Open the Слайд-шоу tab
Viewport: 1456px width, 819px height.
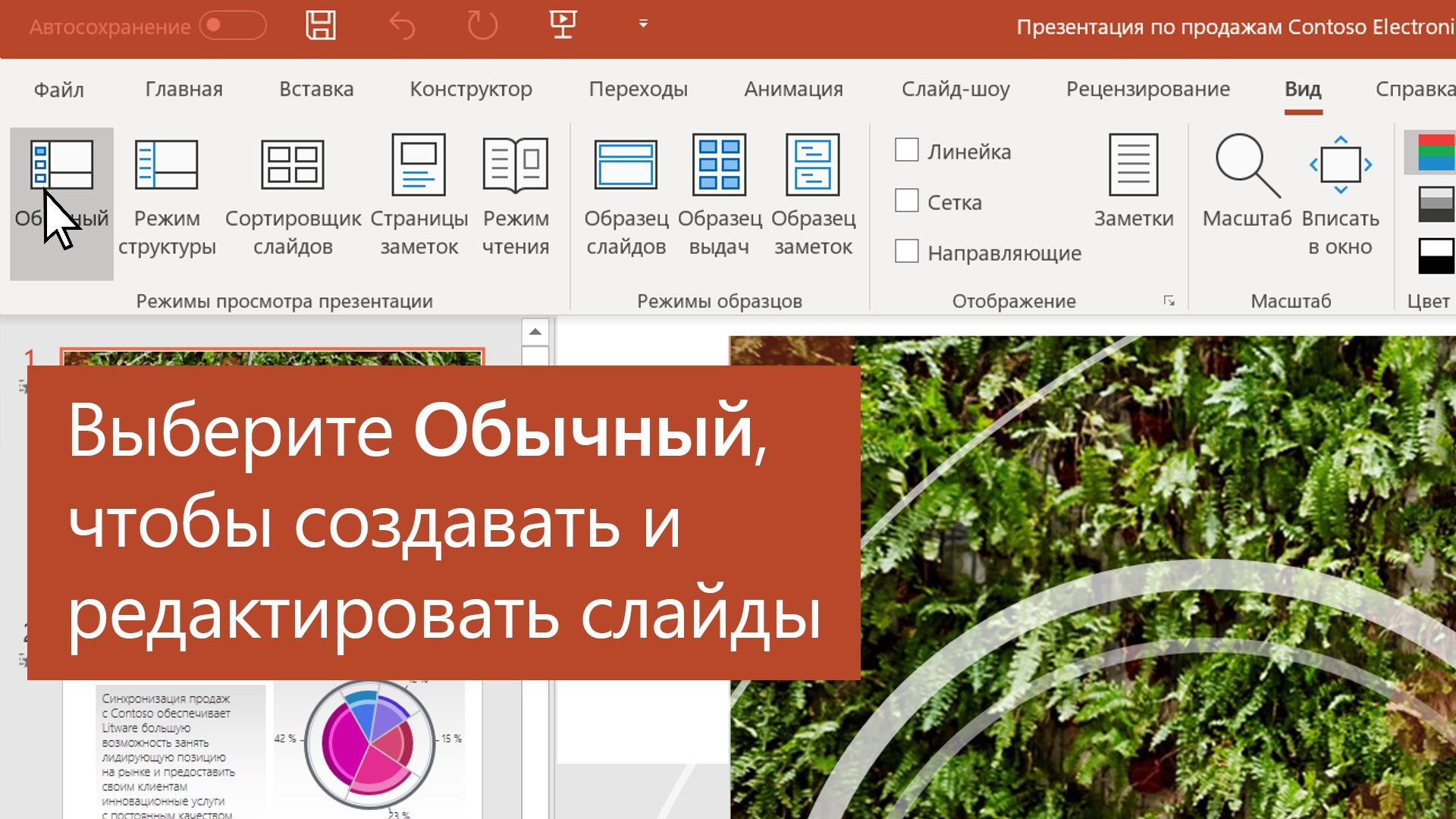click(x=955, y=89)
